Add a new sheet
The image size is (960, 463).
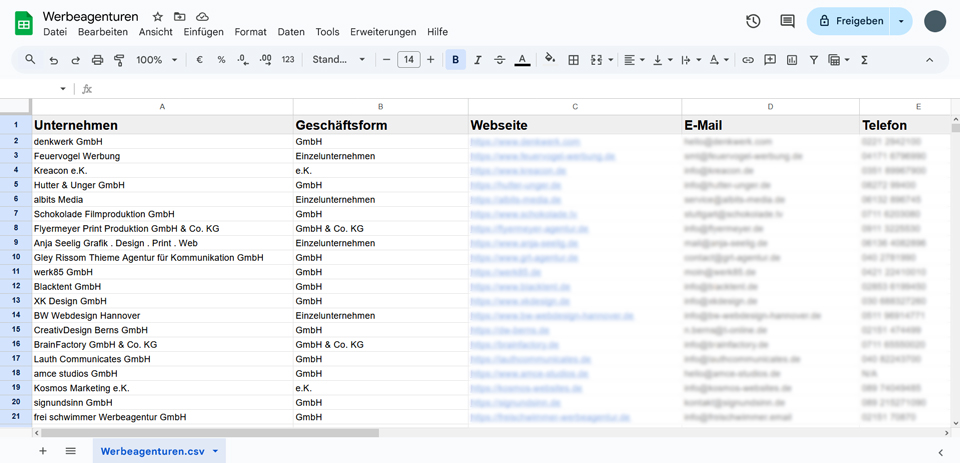[x=43, y=451]
